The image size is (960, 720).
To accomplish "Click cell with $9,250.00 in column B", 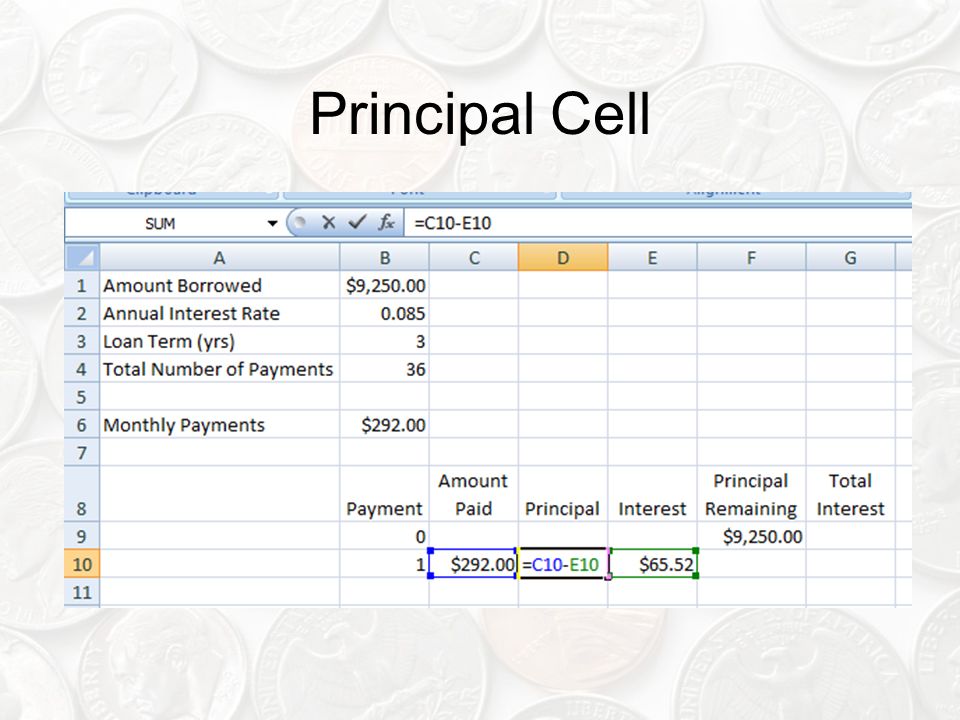I will coord(384,285).
